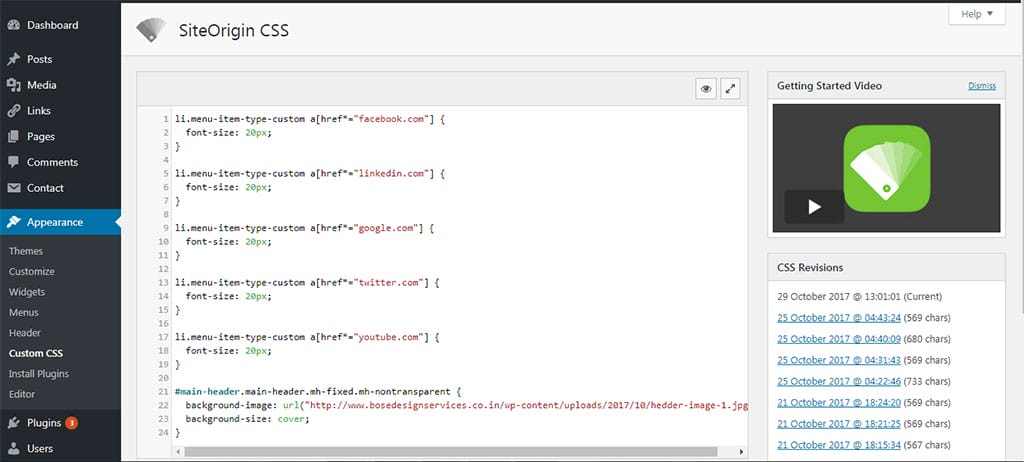The width and height of the screenshot is (1024, 462).
Task: Select Themes in the Appearance submenu
Action: coord(26,251)
